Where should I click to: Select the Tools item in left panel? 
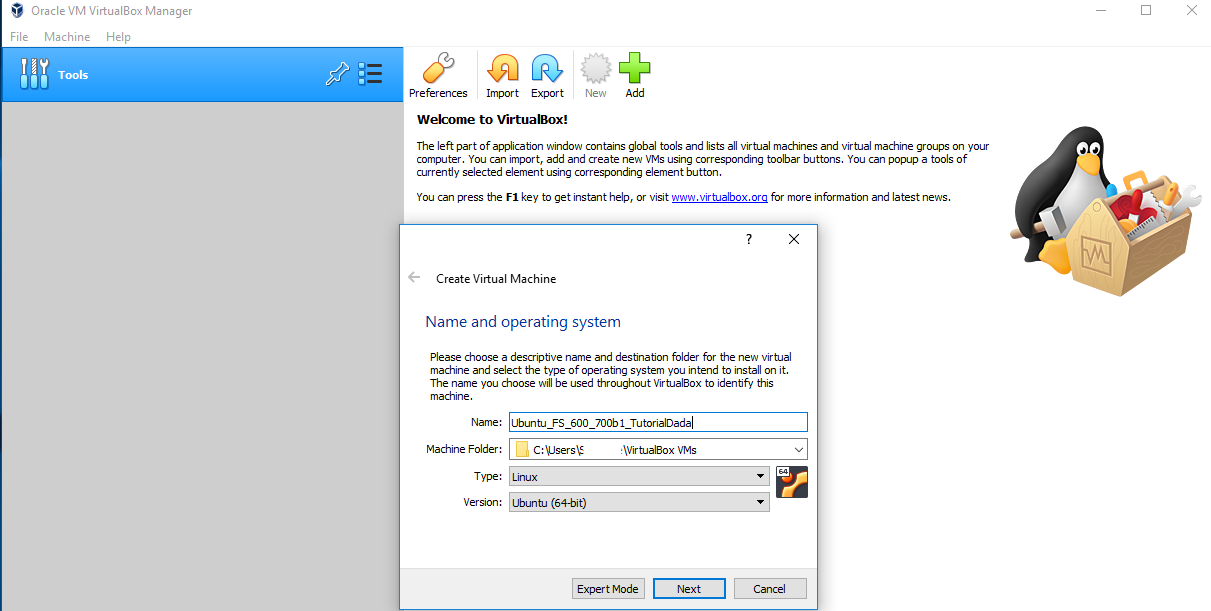click(73, 75)
